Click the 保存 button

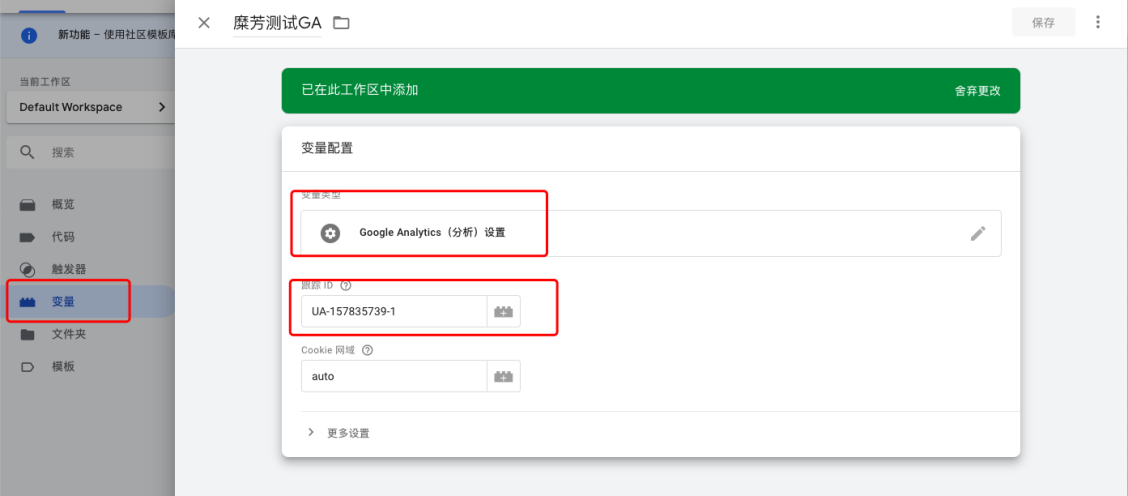click(x=1043, y=22)
